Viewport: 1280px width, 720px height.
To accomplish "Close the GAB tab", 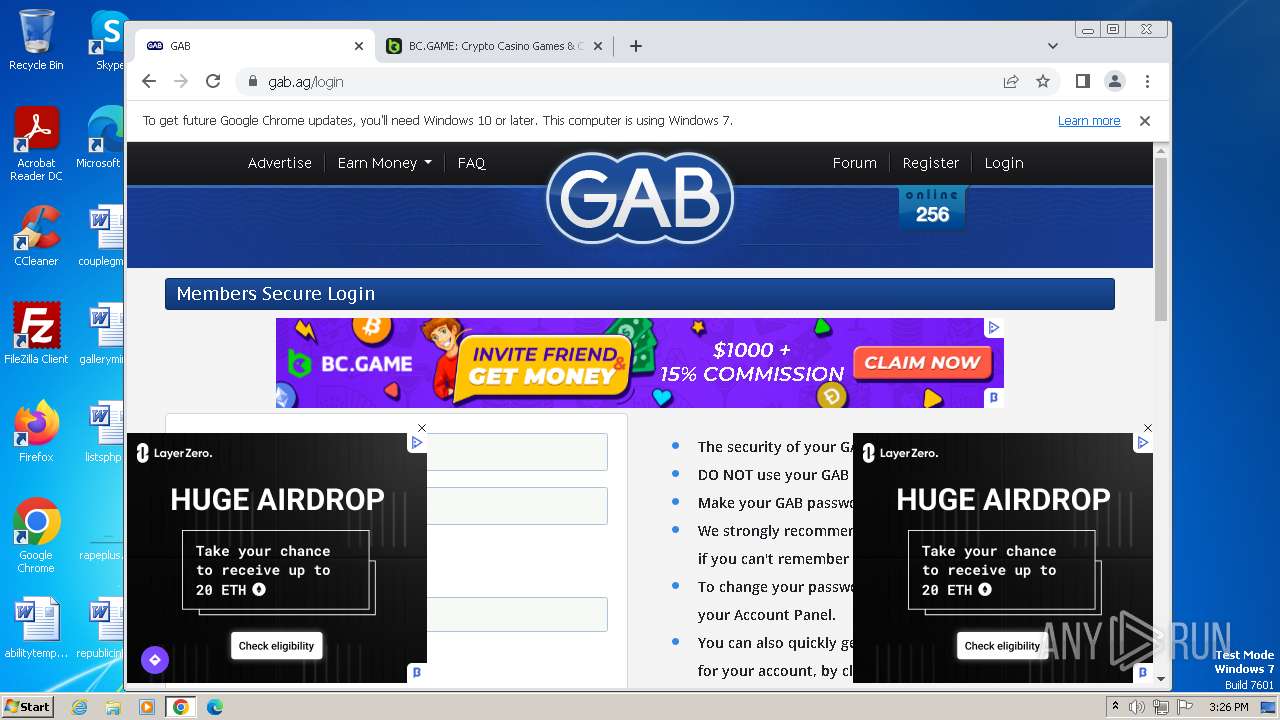I will pos(359,46).
